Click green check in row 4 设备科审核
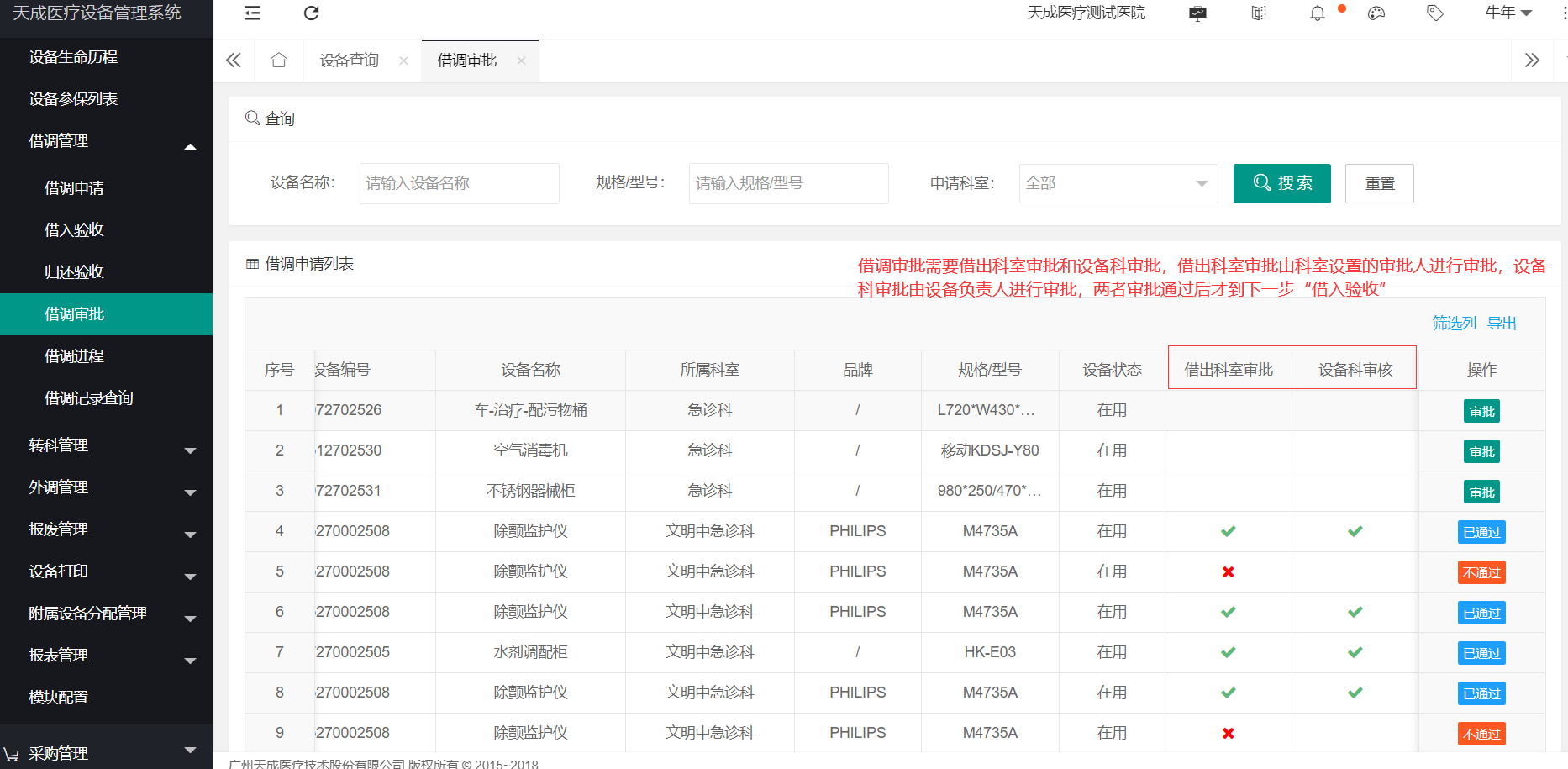 [1355, 531]
